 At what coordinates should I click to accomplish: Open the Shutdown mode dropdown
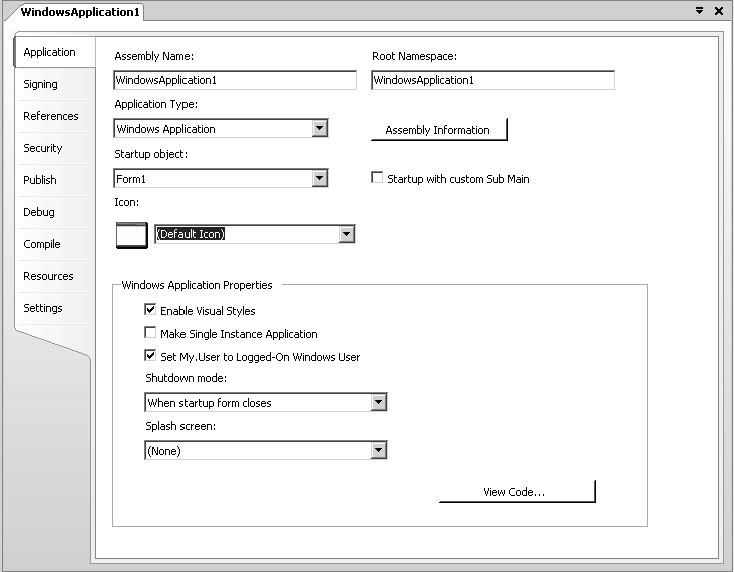coord(378,402)
